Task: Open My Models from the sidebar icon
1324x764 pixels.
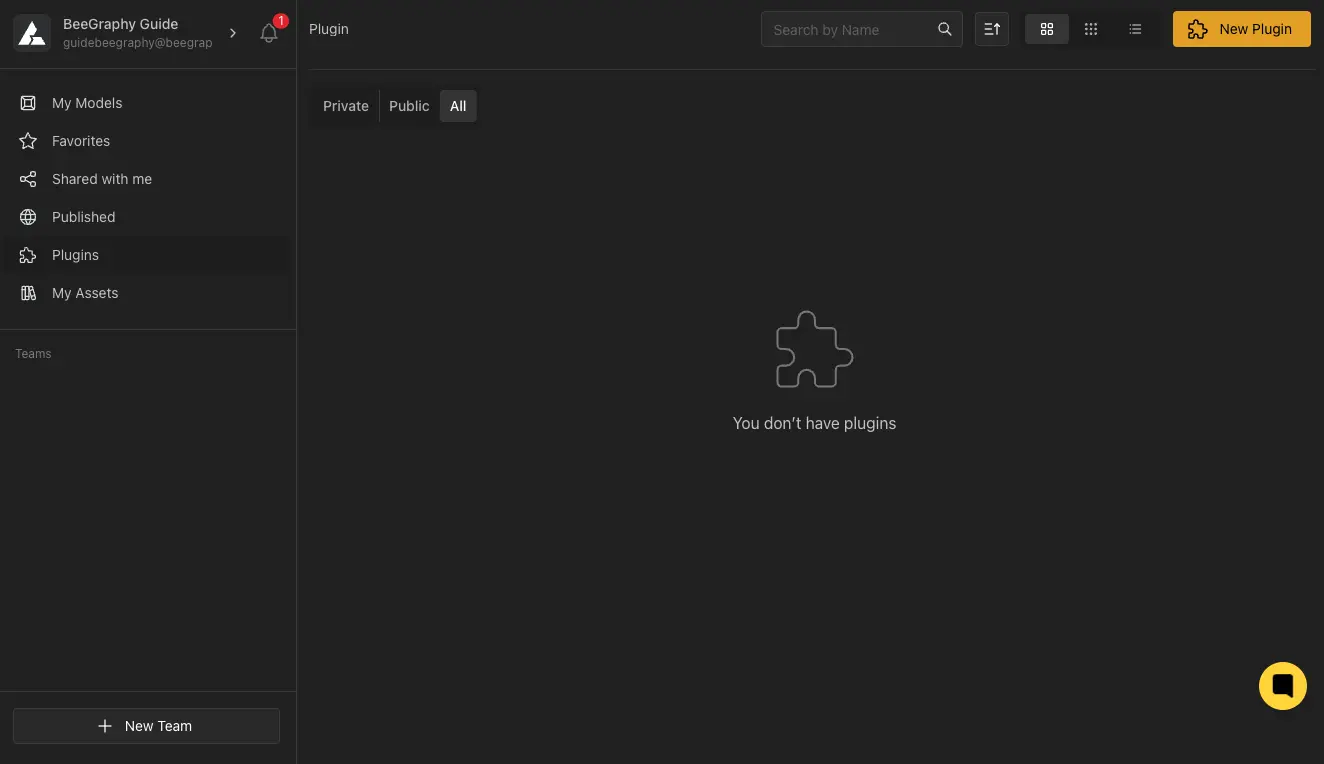Action: coord(28,103)
